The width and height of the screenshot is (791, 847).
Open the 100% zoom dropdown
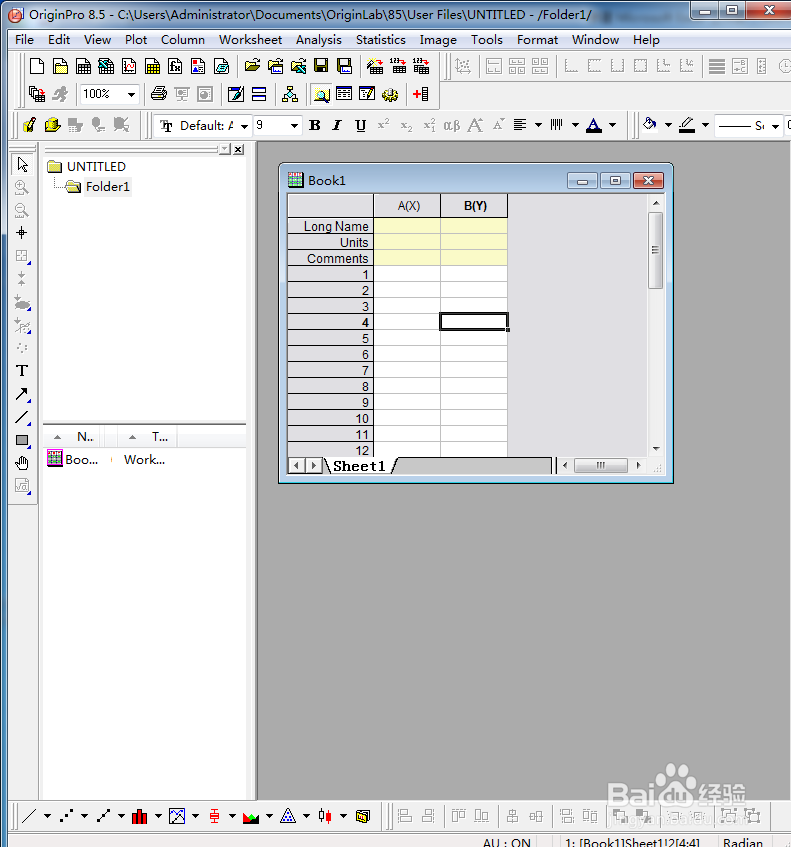pyautogui.click(x=131, y=95)
